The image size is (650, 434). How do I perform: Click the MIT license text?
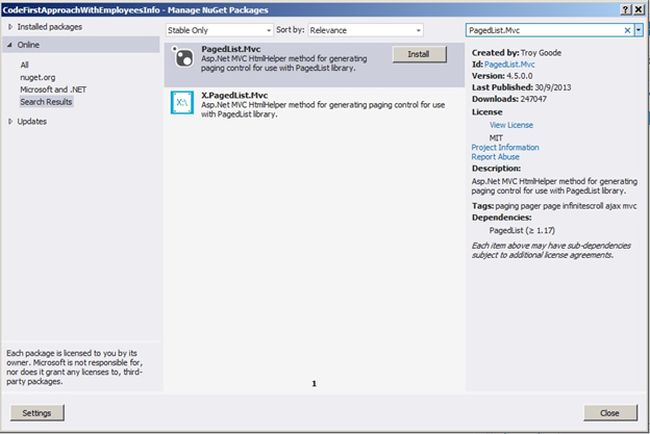(x=496, y=138)
